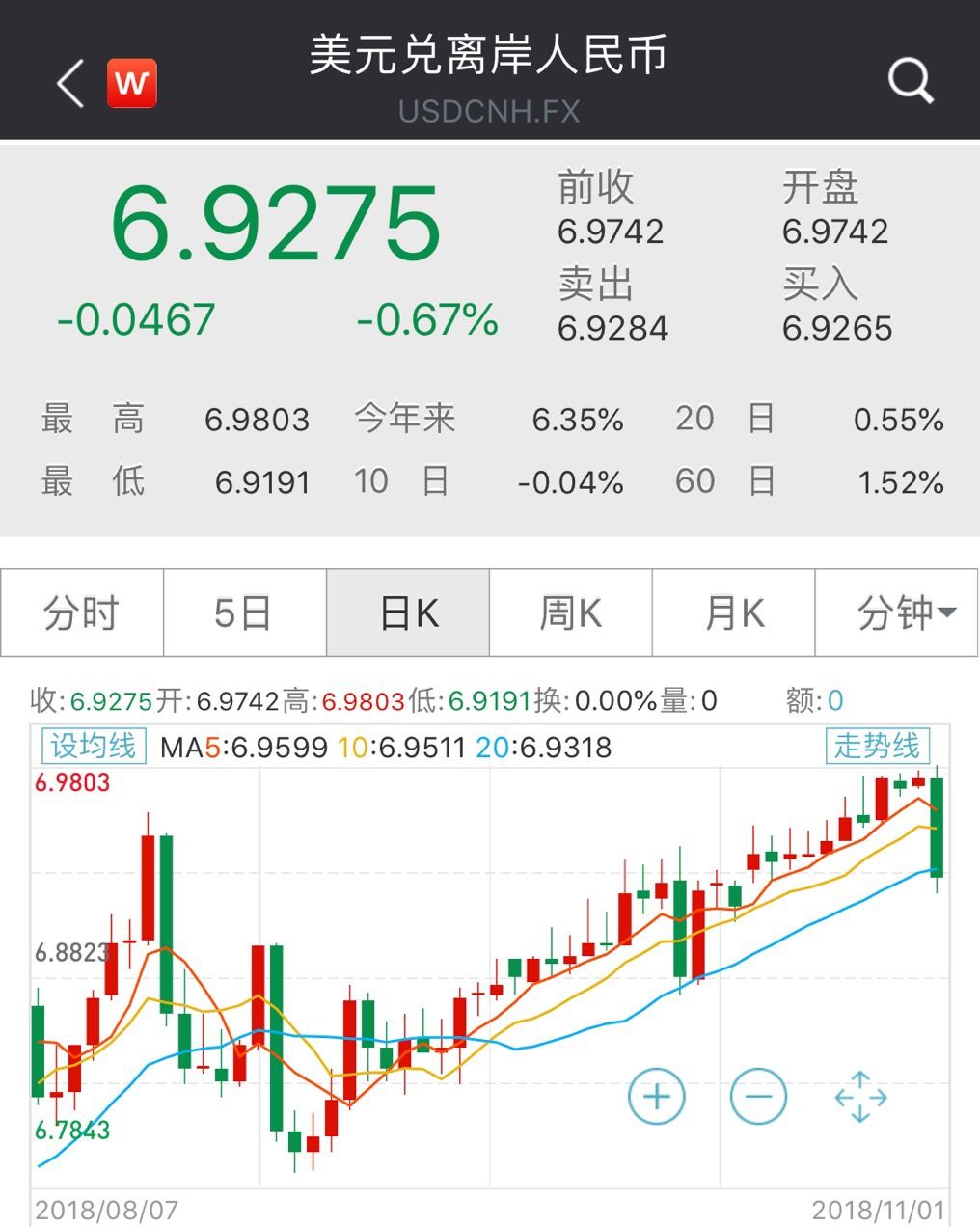Tap the current price 6.9275
The image size is (980, 1227).
point(276,224)
